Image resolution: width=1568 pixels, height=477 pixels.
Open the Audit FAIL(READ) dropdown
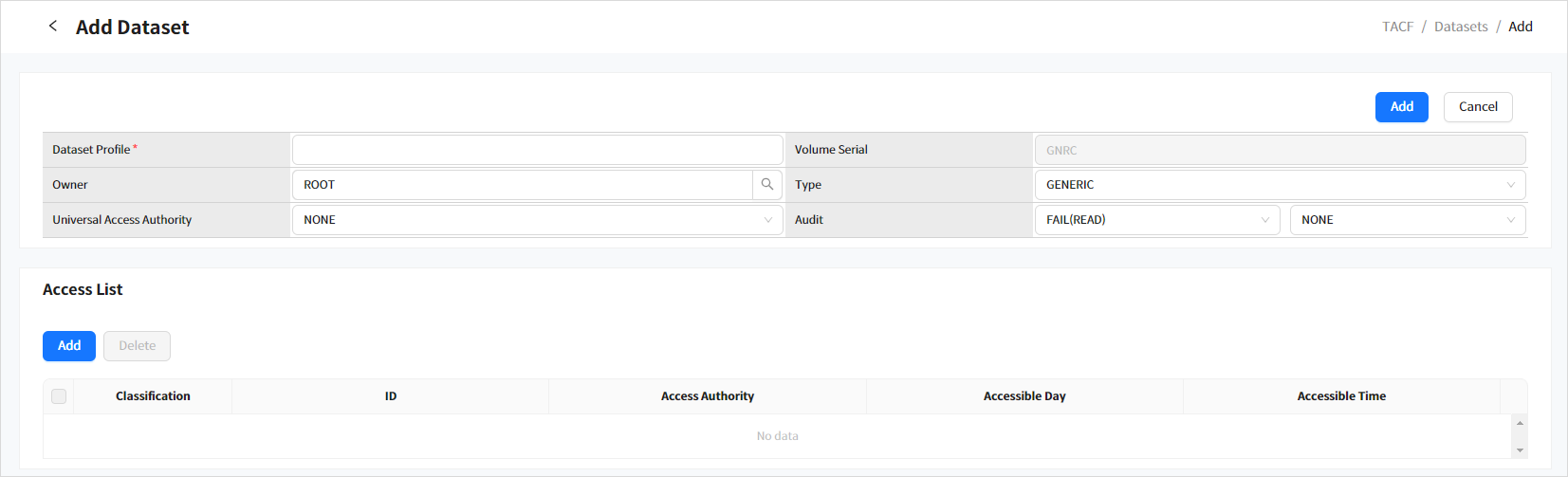[1156, 220]
